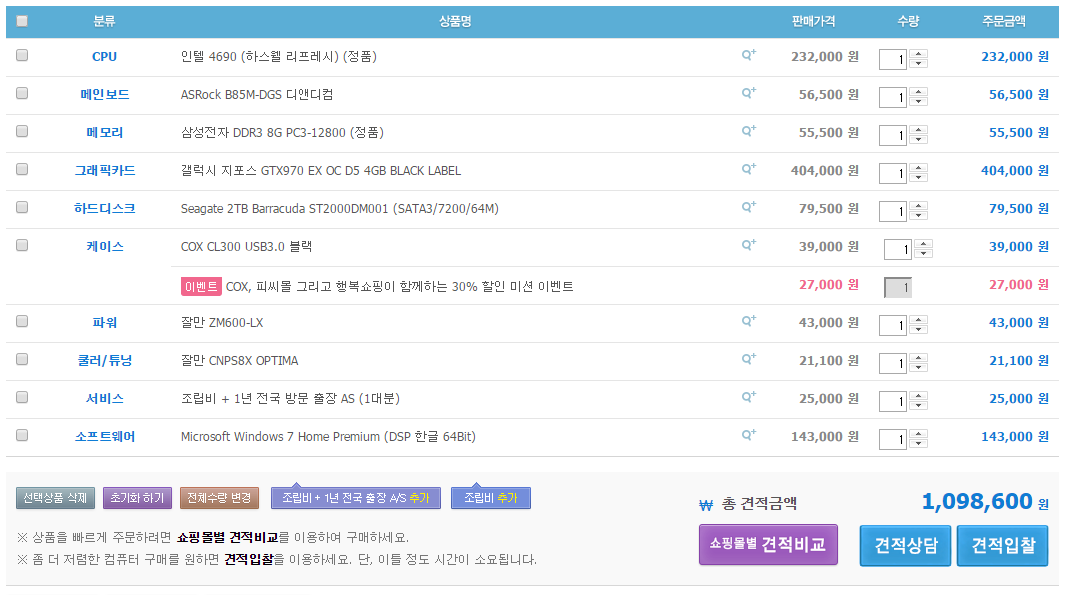Click quantity field for 서비스 row
Screen dimensions: 1068x595
892,401
